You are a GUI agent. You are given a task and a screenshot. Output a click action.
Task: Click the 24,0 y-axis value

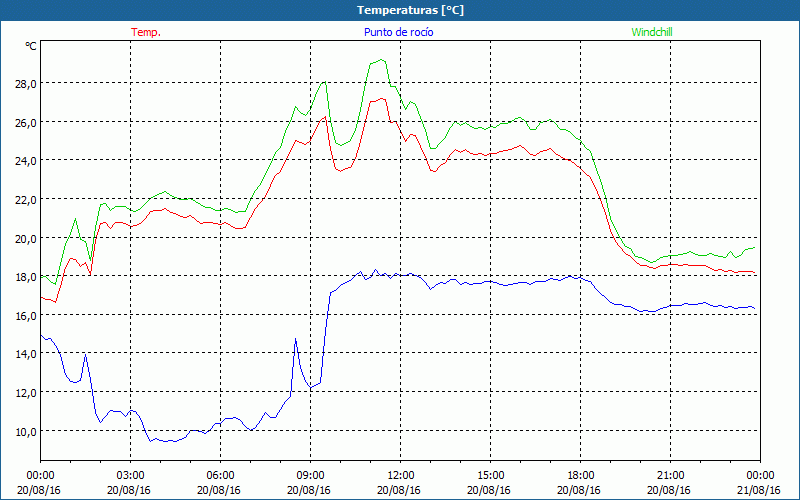pyautogui.click(x=26, y=161)
